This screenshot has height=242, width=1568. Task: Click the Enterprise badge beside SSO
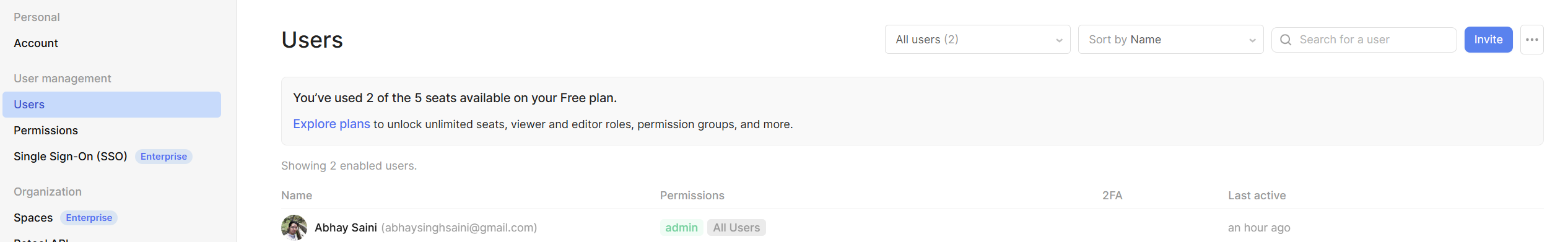click(163, 157)
